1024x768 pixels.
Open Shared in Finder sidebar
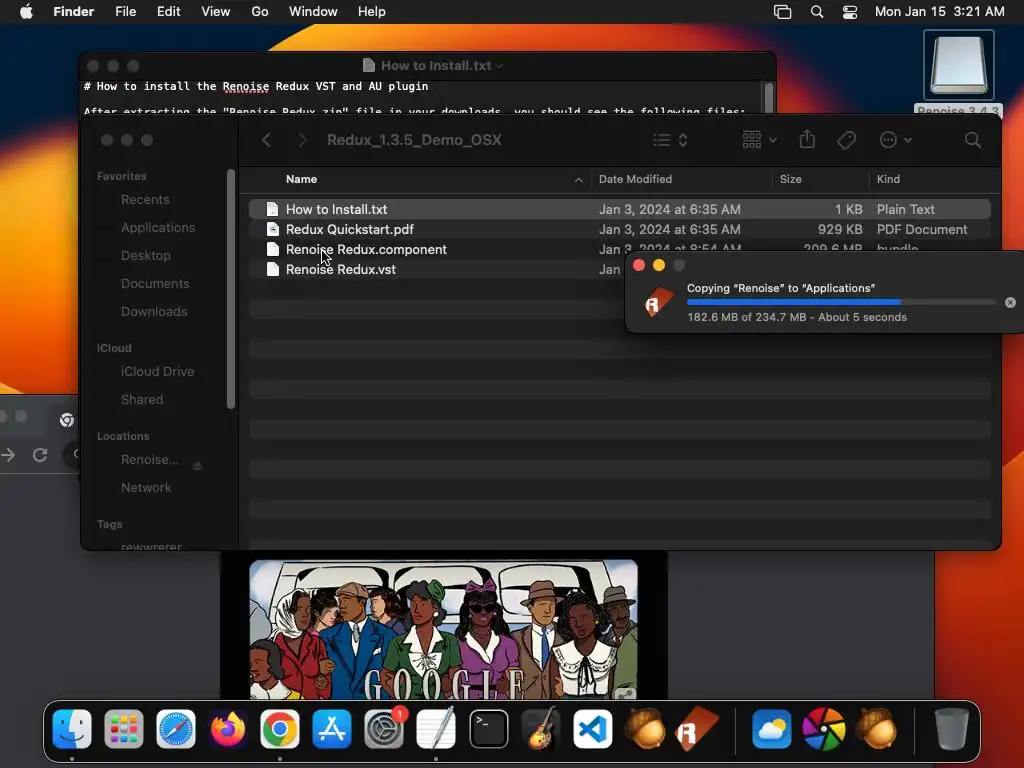click(142, 399)
